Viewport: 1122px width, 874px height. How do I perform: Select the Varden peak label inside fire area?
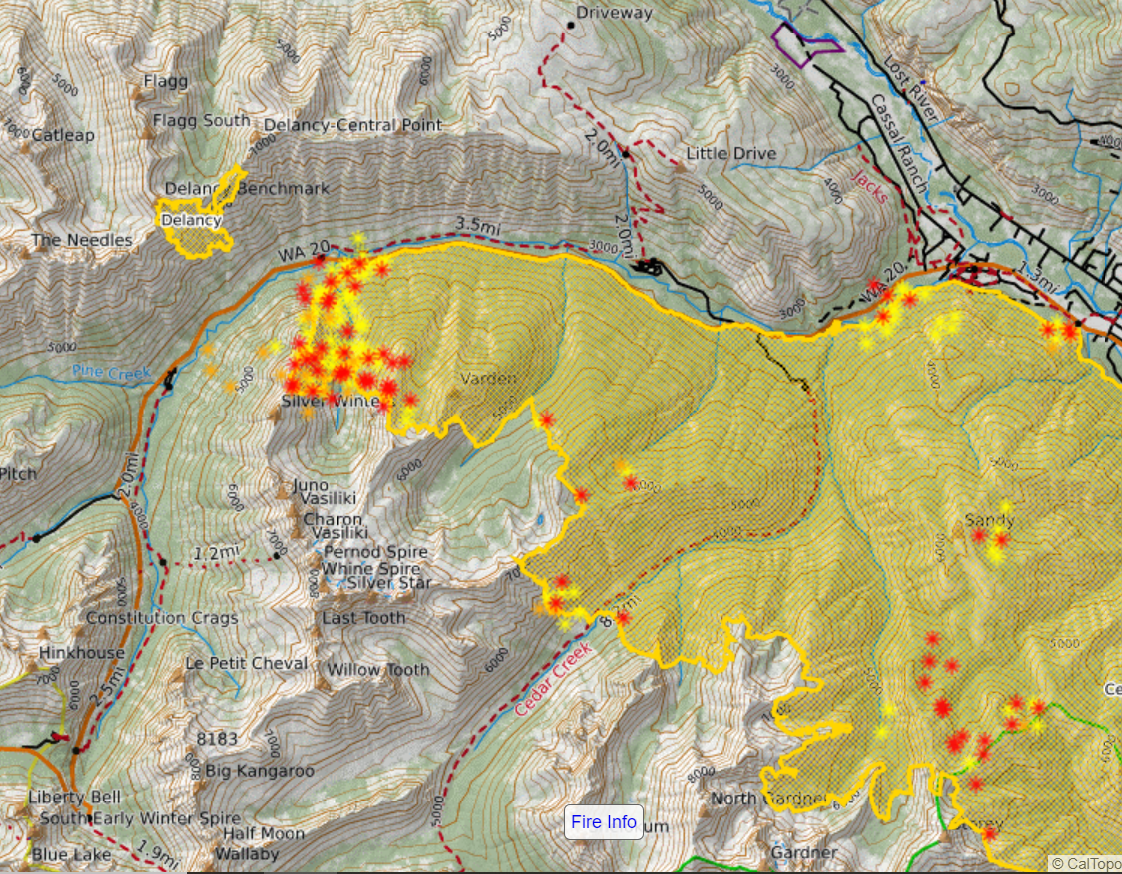pos(488,379)
